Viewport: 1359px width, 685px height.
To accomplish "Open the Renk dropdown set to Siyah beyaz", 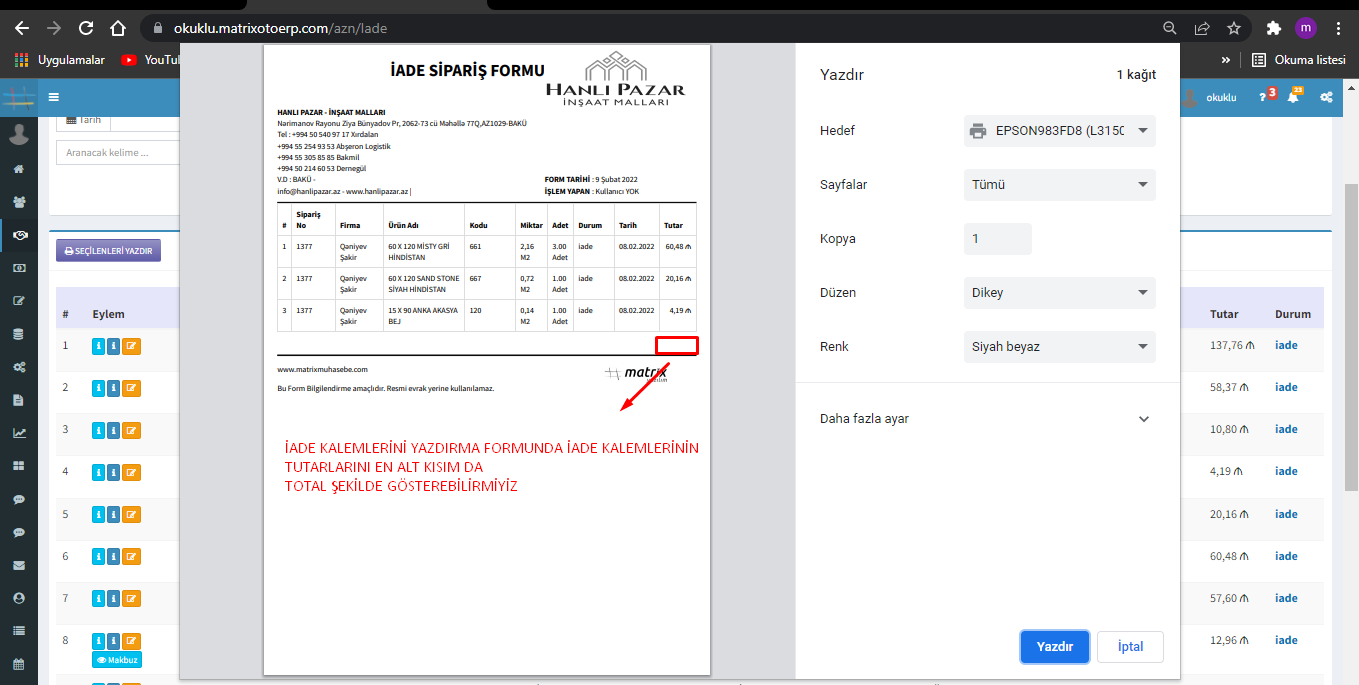I will pyautogui.click(x=1059, y=347).
